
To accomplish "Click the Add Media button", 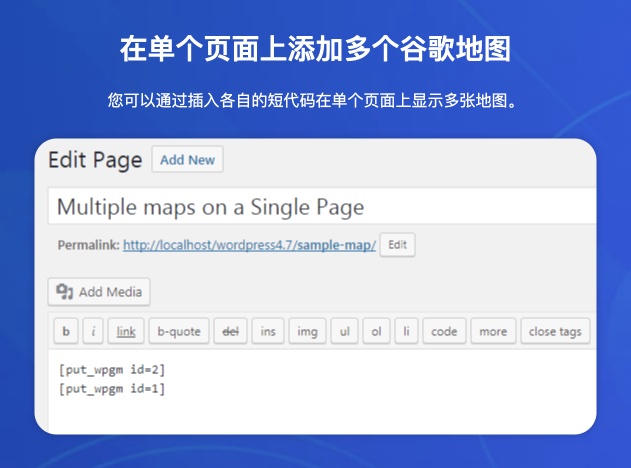I will [x=99, y=292].
